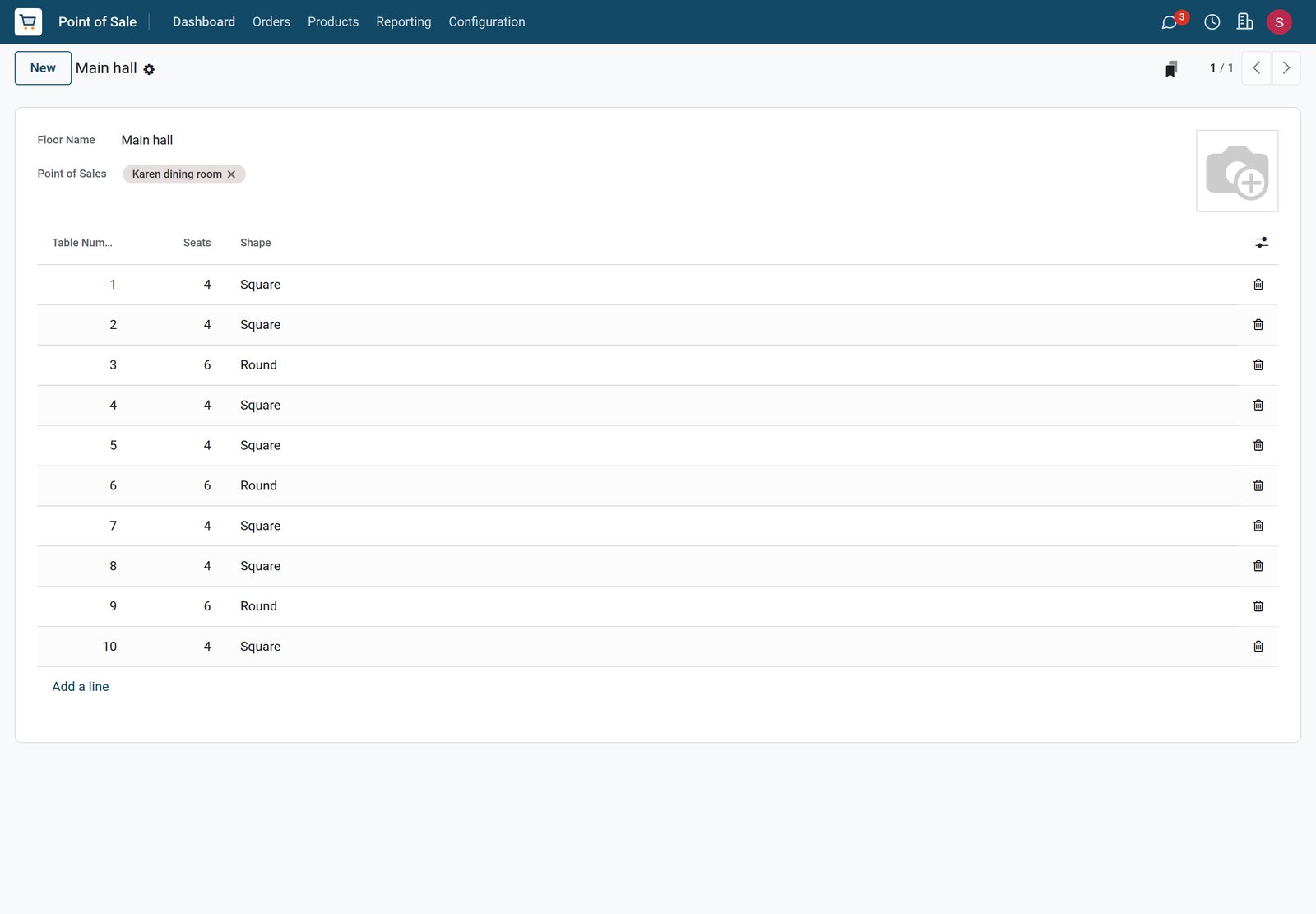Image resolution: width=1316 pixels, height=914 pixels.
Task: Delete table 5 row with trash icon
Action: pos(1258,446)
